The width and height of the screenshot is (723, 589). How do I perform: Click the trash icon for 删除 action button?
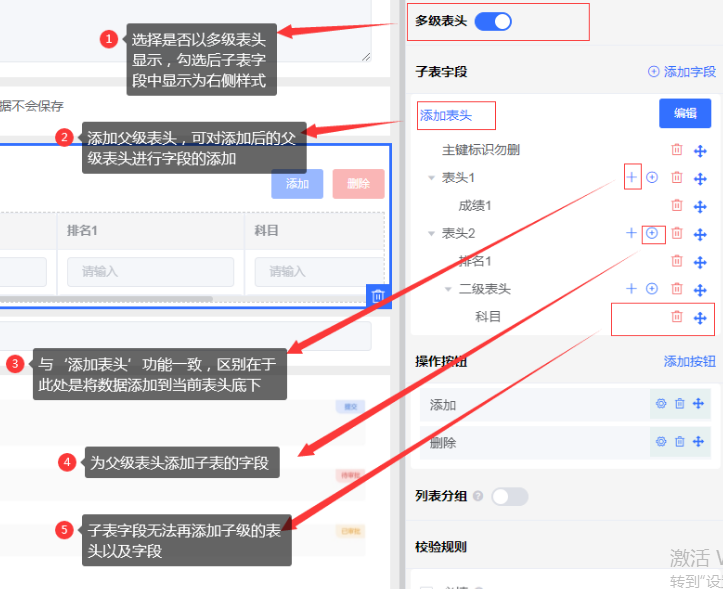(680, 441)
